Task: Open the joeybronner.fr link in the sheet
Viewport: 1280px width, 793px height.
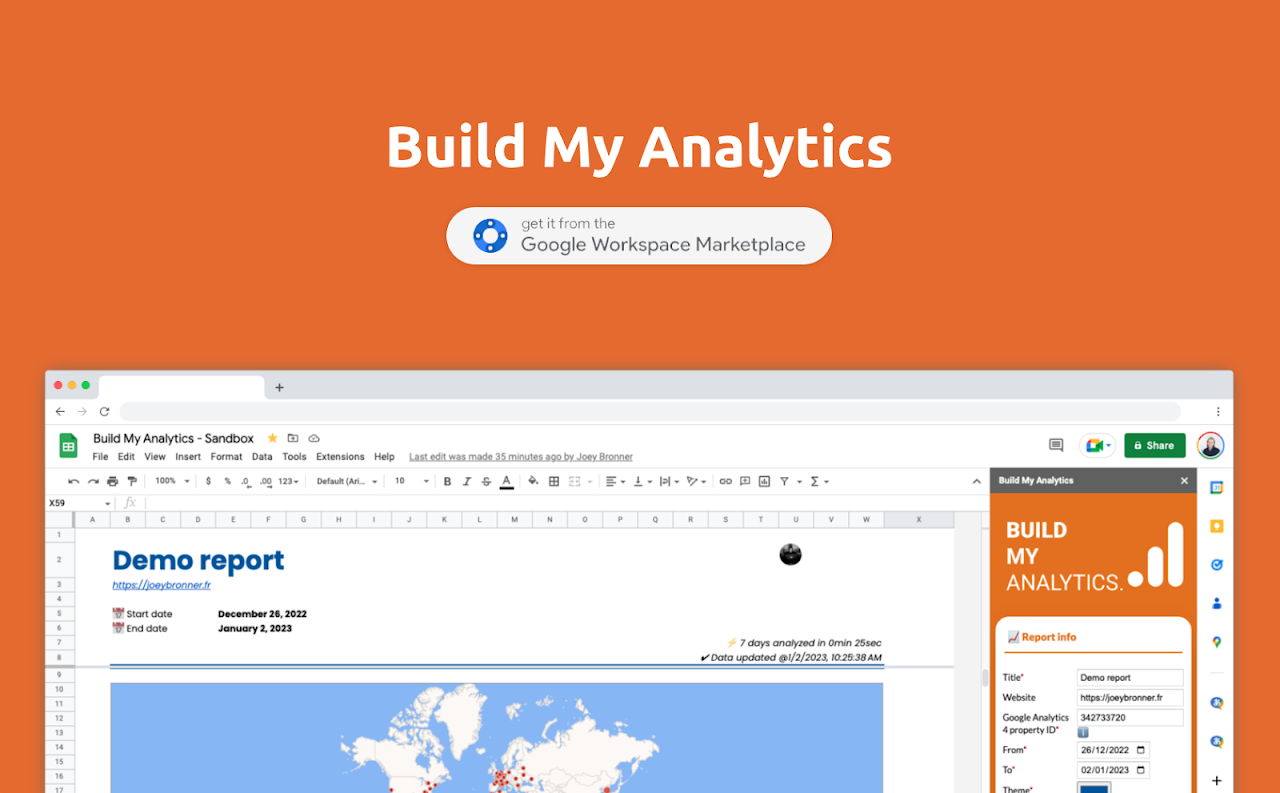Action: [161, 585]
